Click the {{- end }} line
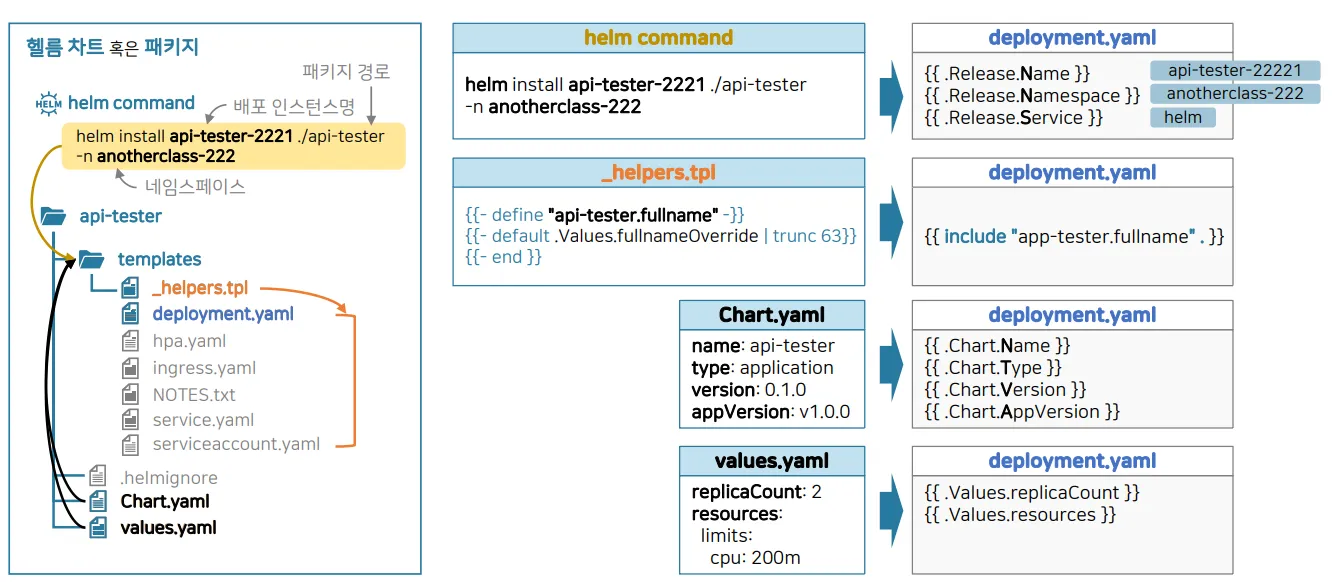This screenshot has width=1335, height=582. click(x=503, y=257)
